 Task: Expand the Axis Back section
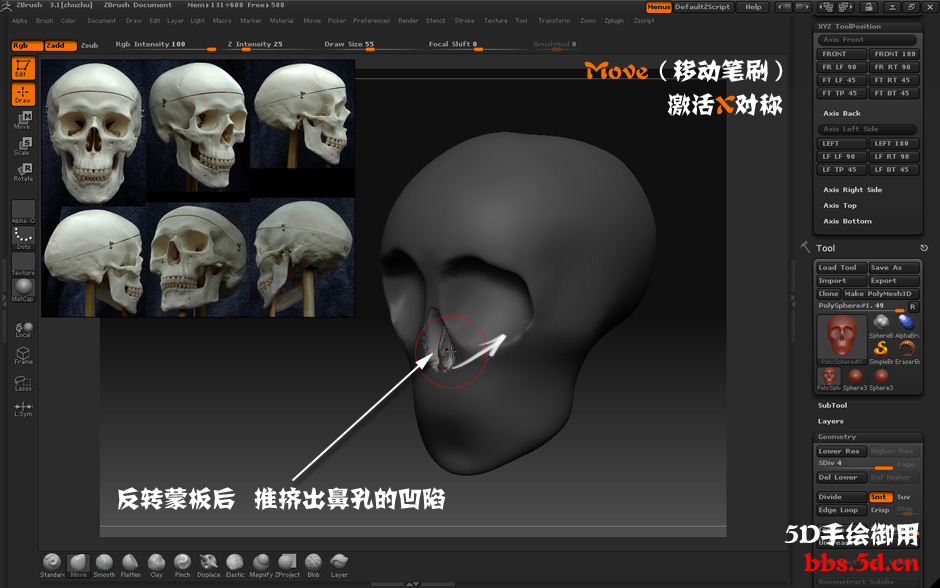click(841, 113)
